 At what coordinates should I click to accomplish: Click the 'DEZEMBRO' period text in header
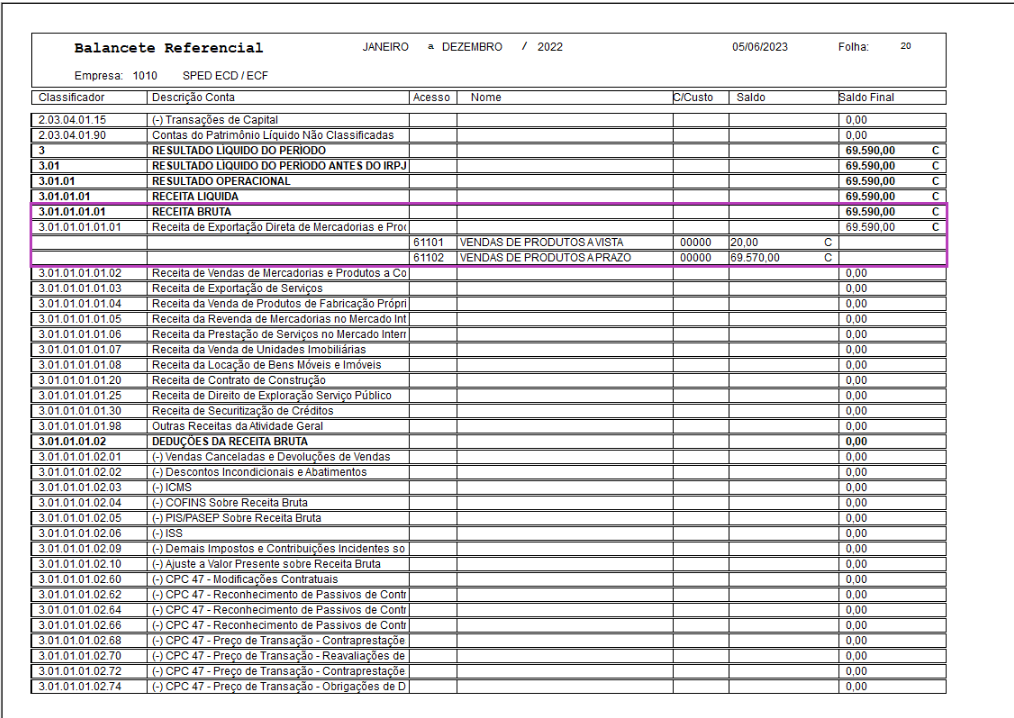[x=472, y=47]
